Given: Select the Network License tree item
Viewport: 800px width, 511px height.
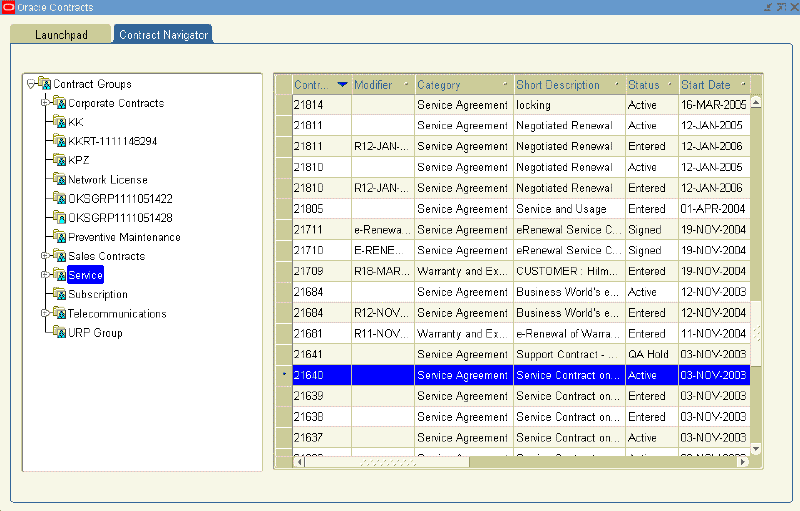Looking at the screenshot, I should (108, 180).
